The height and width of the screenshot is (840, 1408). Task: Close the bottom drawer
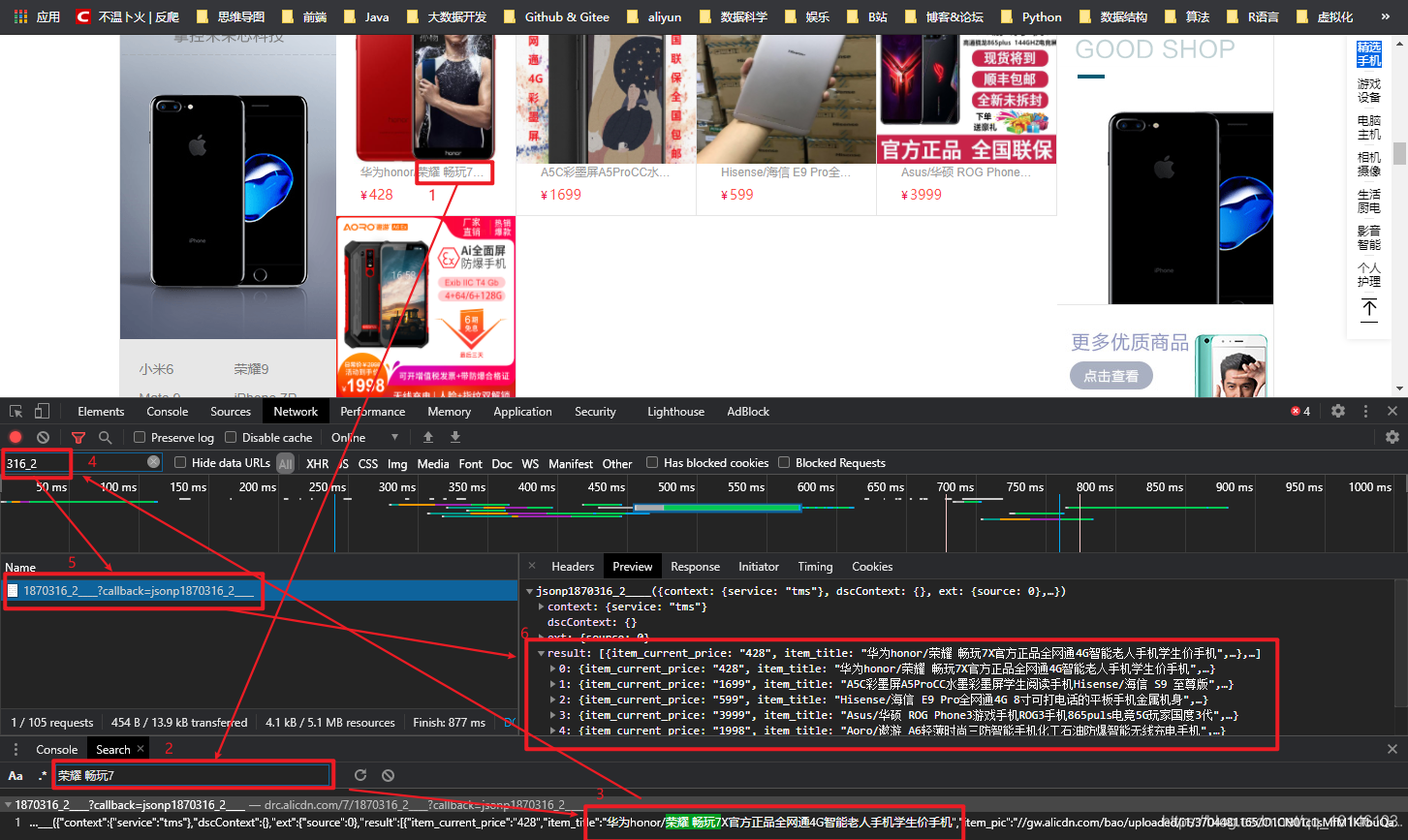[x=1392, y=749]
